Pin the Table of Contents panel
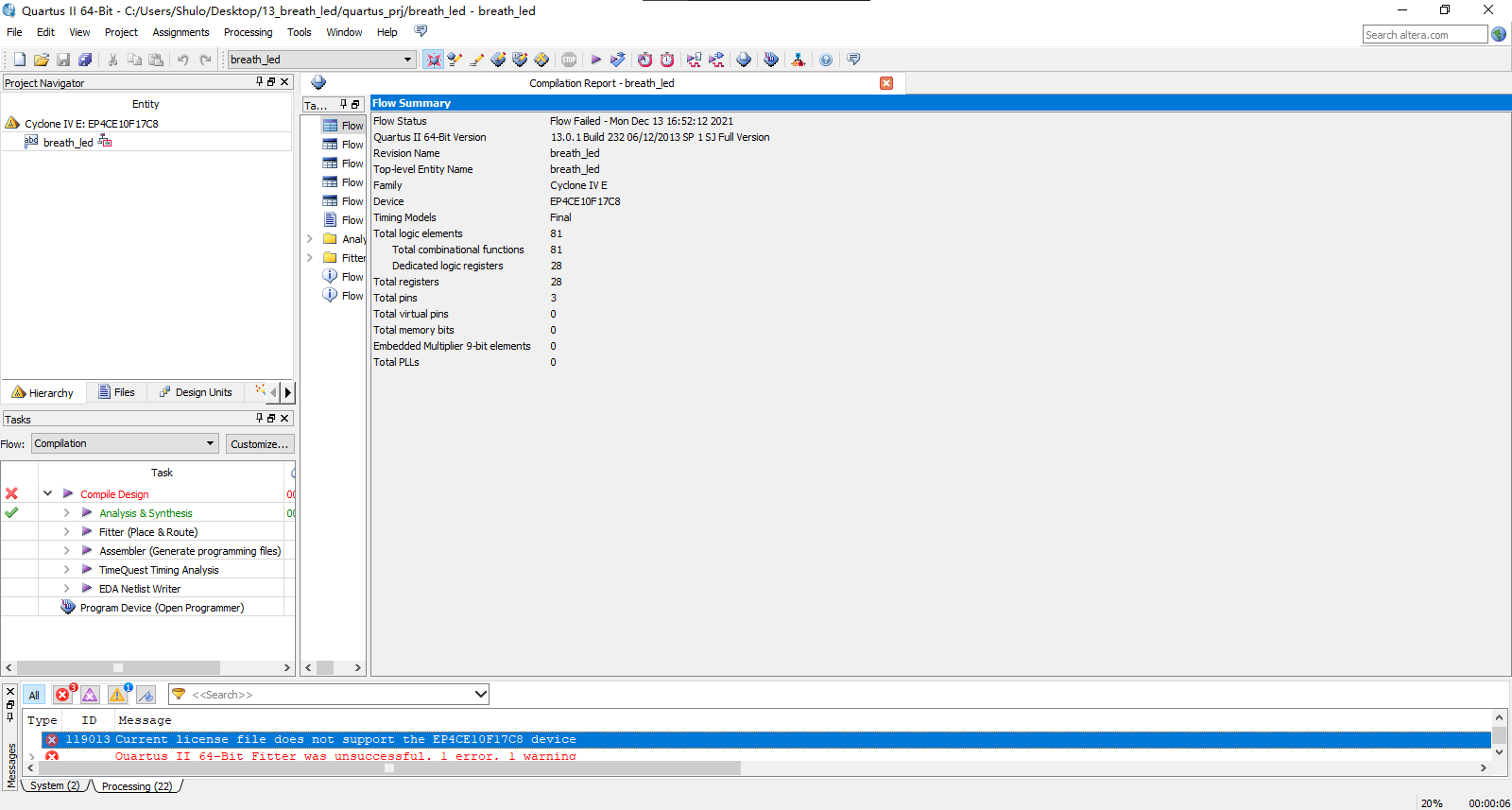This screenshot has height=810, width=1512. tap(344, 104)
